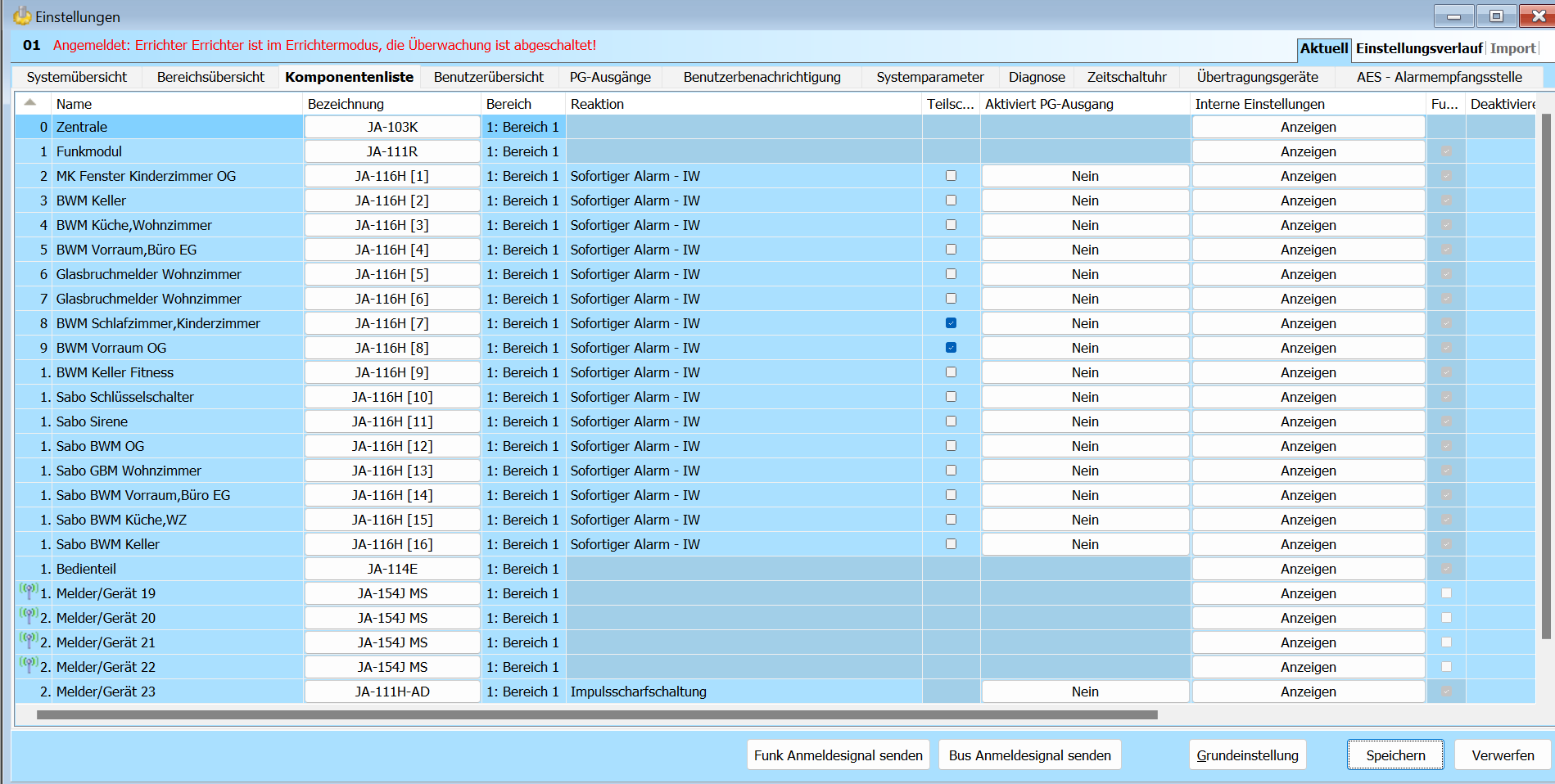Click the JA-111H-AD Bezeichnung field
The height and width of the screenshot is (784, 1555).
tap(392, 692)
